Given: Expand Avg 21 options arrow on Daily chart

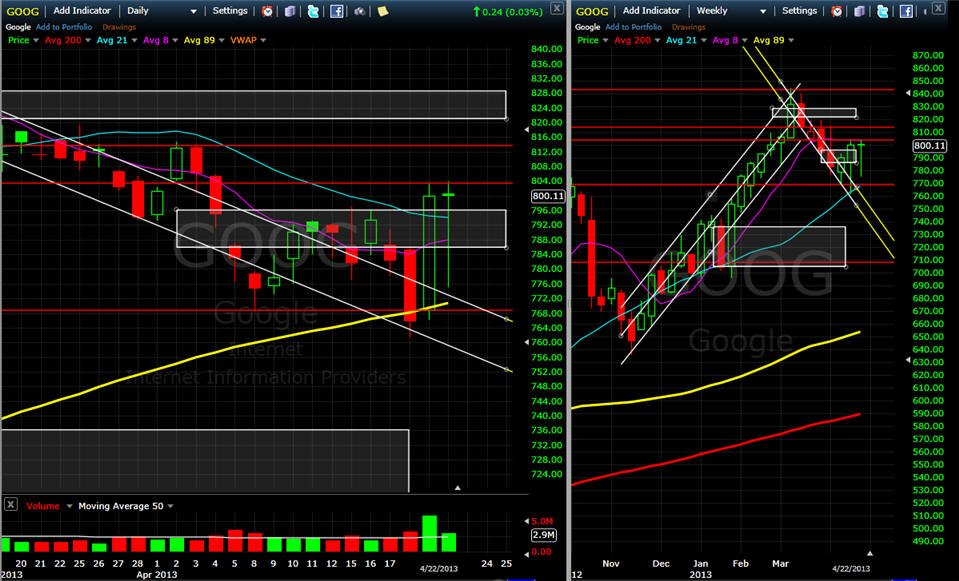Looking at the screenshot, I should click(134, 40).
